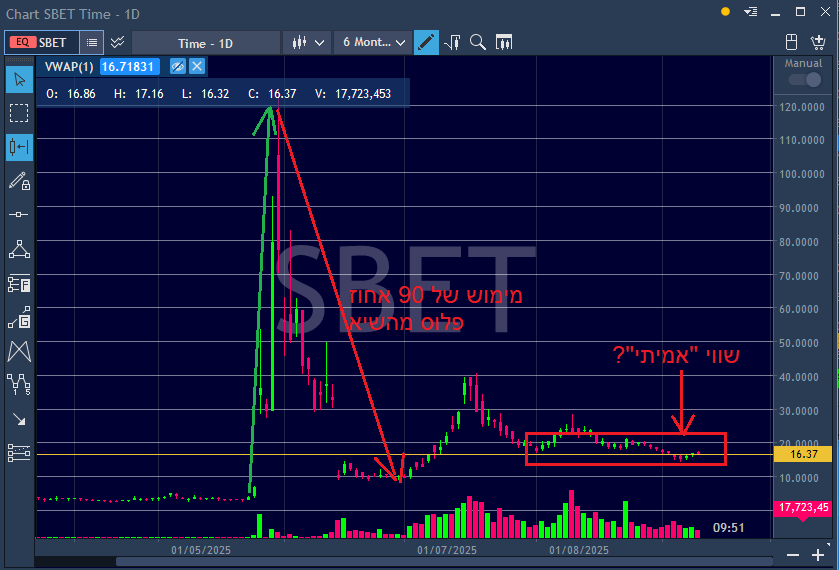Click the 120.0000 price axis label

click(802, 107)
